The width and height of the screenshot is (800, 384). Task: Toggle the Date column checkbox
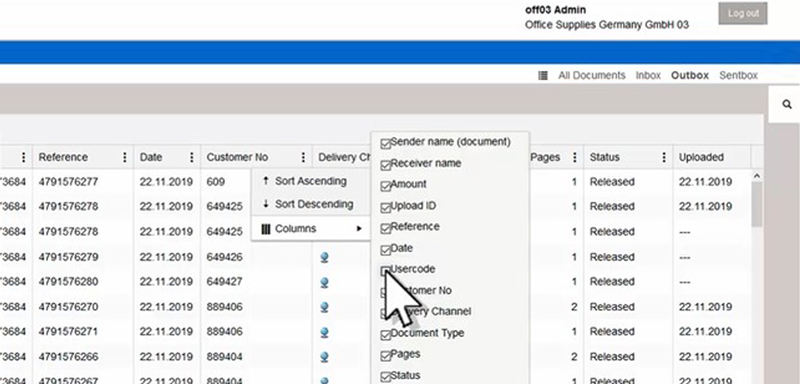(x=386, y=250)
